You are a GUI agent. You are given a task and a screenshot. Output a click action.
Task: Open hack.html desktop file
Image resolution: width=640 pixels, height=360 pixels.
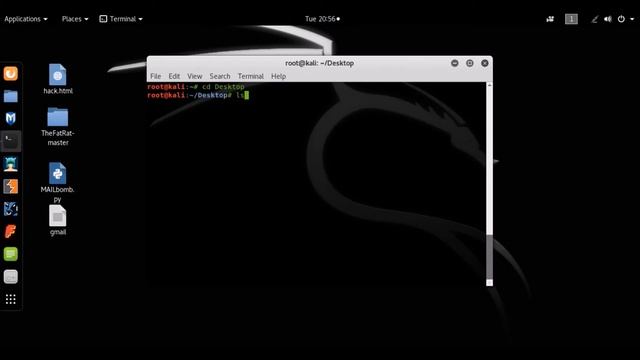tap(58, 79)
